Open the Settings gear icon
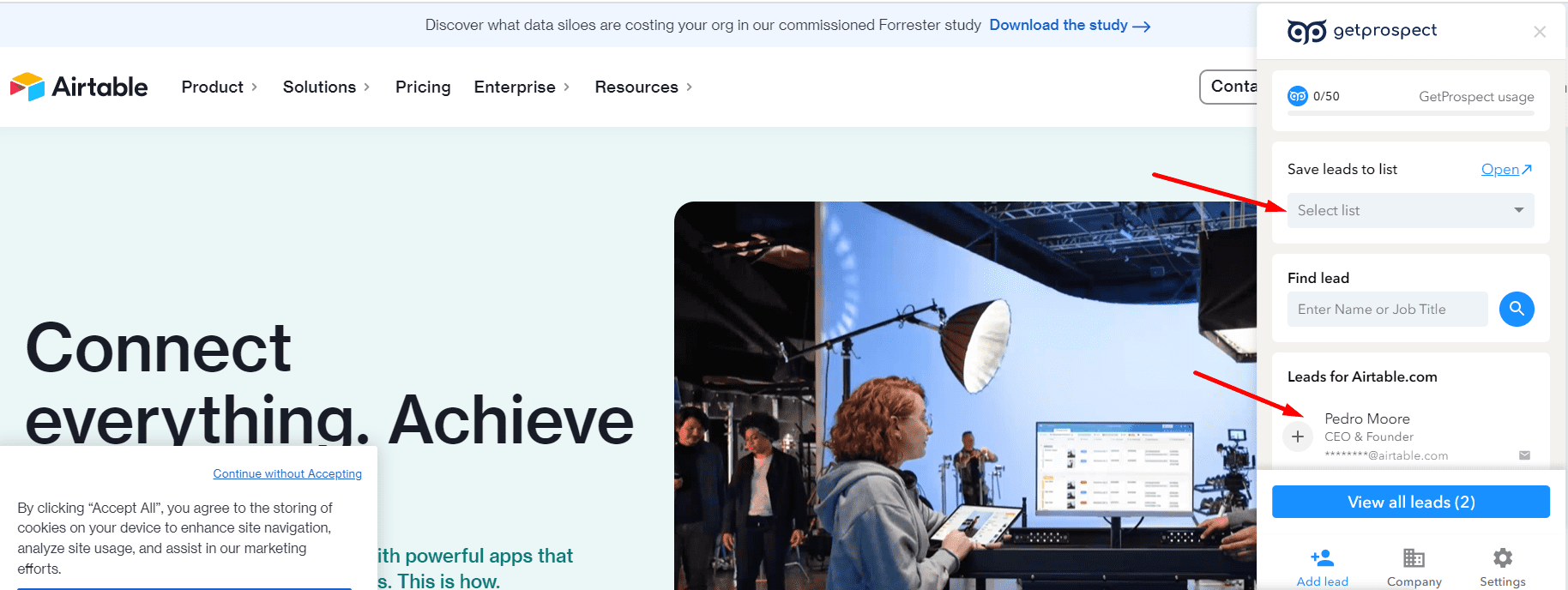The width and height of the screenshot is (1568, 590). tap(1503, 558)
